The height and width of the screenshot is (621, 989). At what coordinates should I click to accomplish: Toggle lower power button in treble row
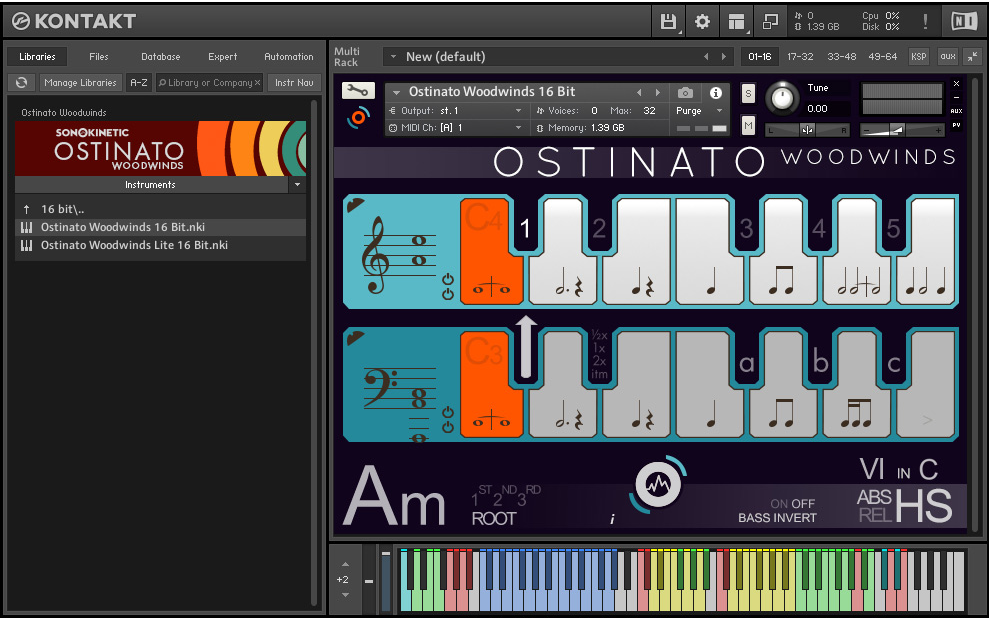click(448, 294)
